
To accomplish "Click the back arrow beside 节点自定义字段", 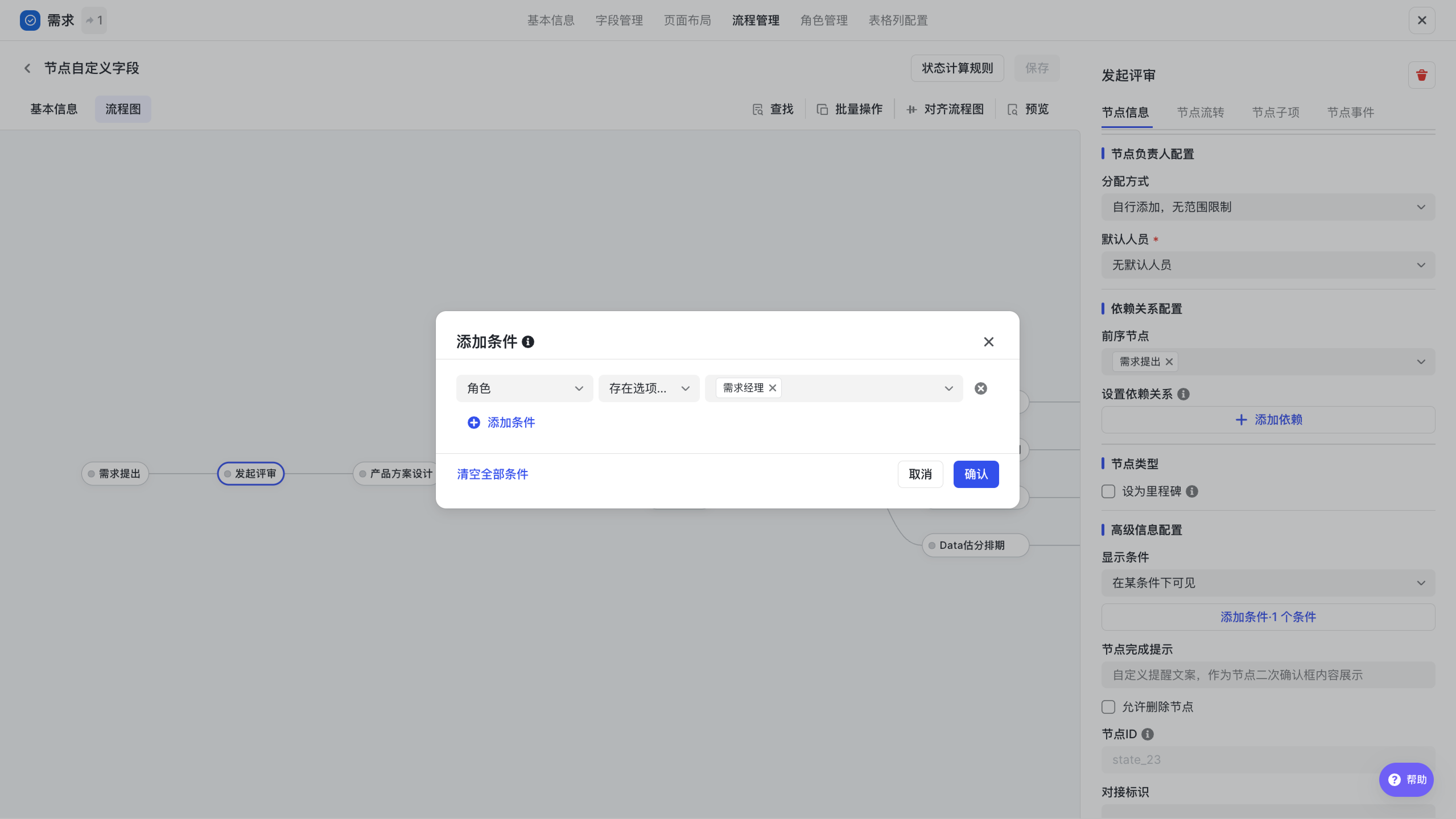I will [27, 68].
